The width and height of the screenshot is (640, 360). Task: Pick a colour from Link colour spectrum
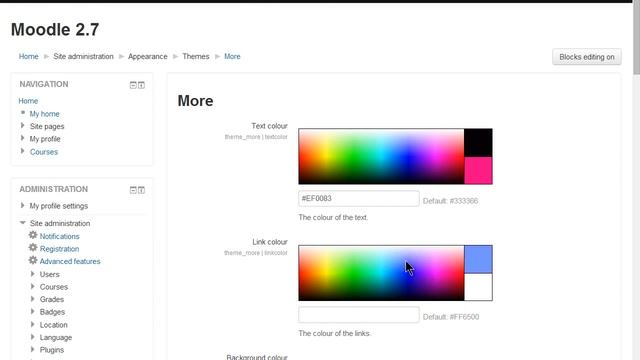tap(381, 273)
